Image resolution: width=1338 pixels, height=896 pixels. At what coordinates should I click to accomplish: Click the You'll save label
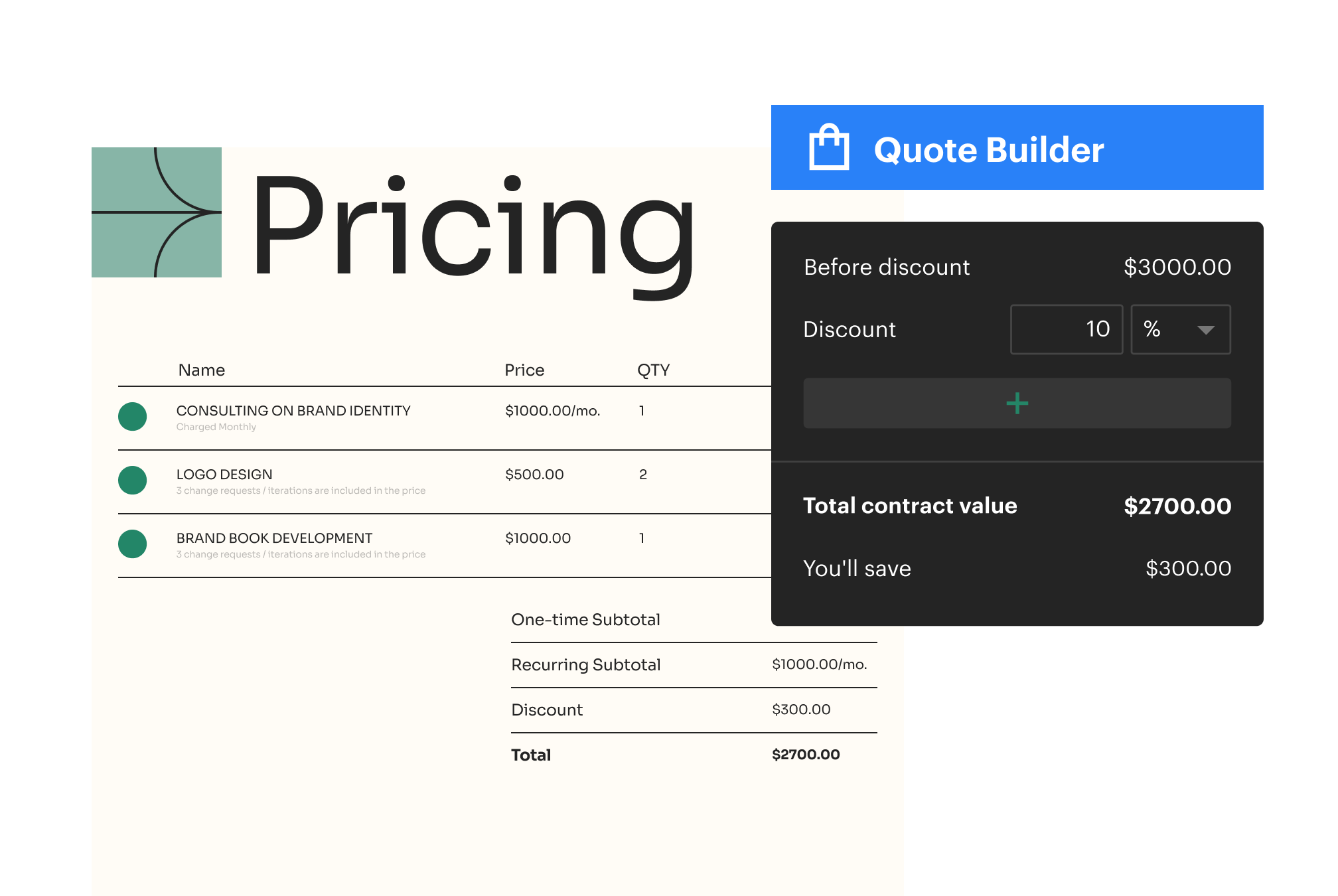857,569
